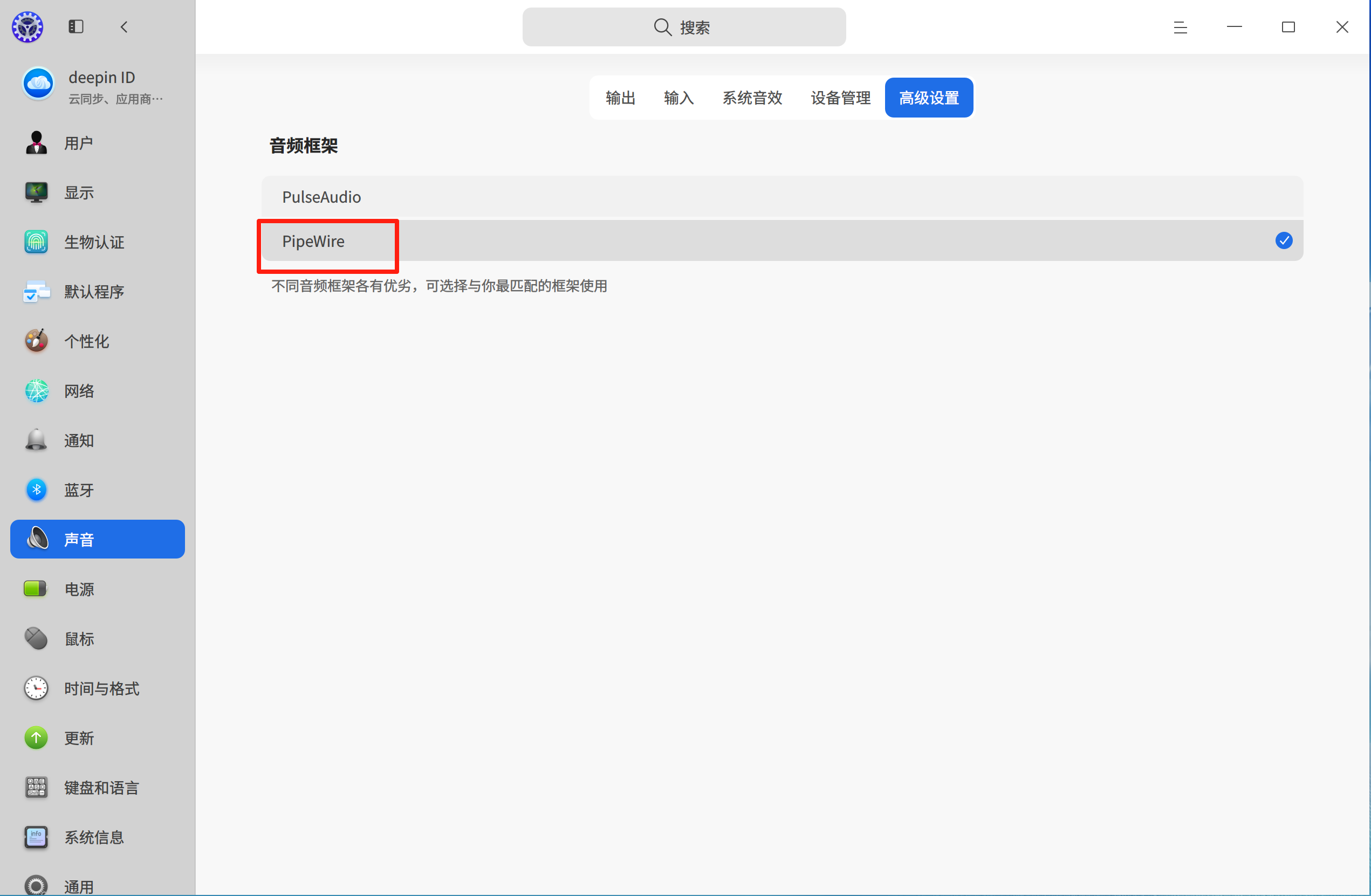This screenshot has height=896, width=1371.
Task: Open the 通知 settings
Action: (98, 440)
